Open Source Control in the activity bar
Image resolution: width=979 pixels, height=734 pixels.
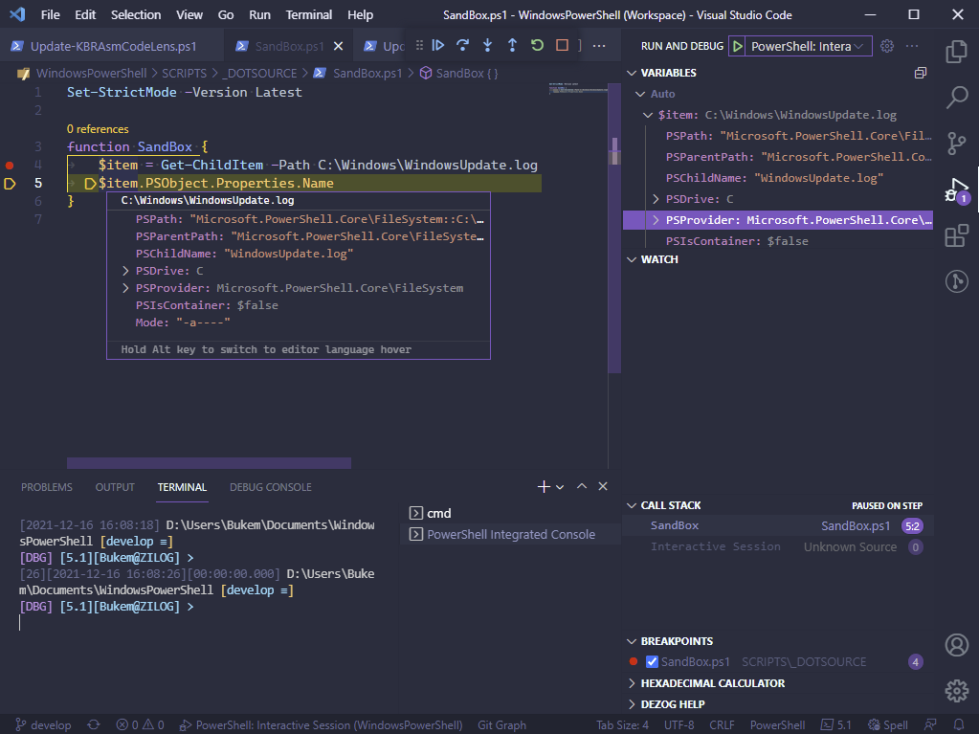957,144
